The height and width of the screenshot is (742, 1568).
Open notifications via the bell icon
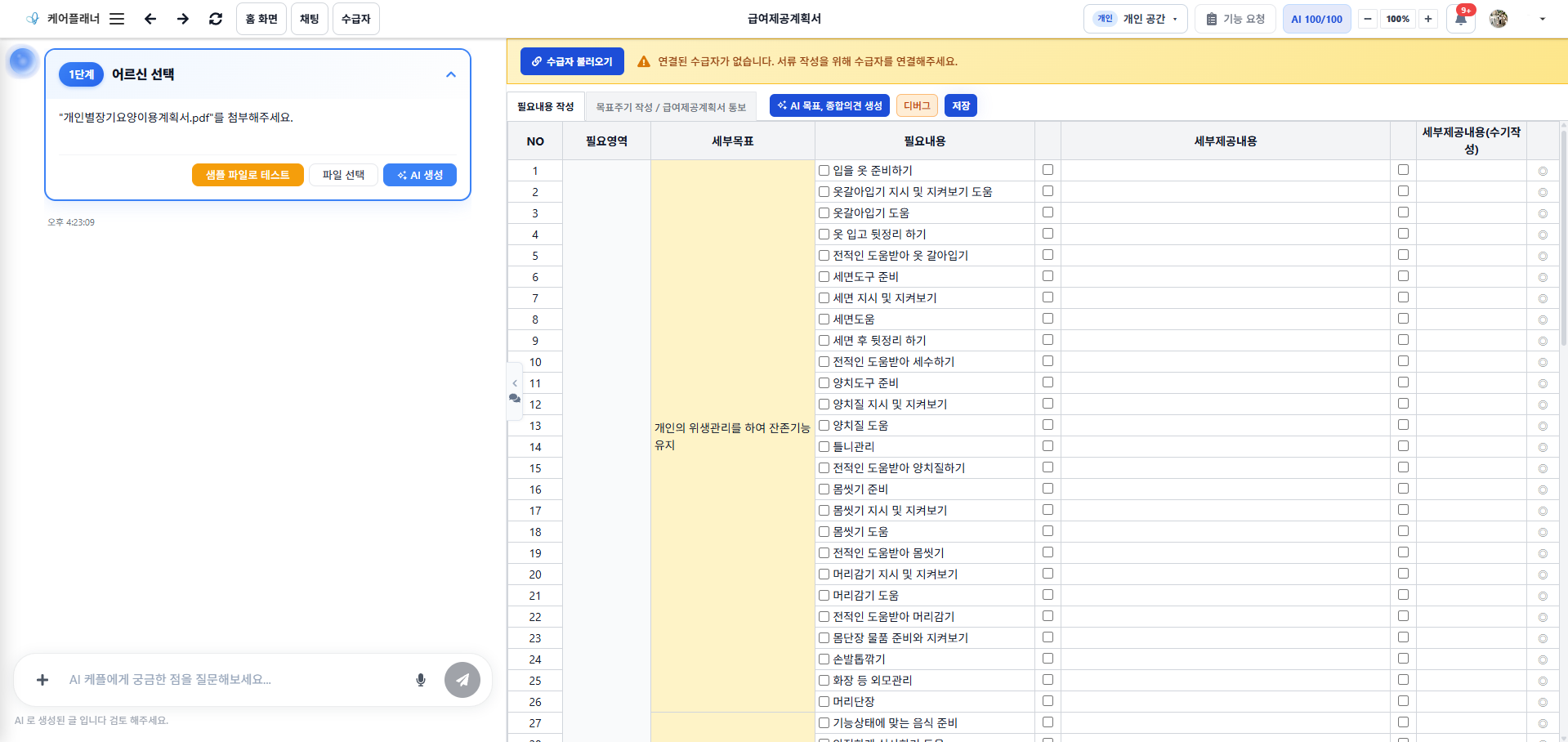tap(1461, 19)
